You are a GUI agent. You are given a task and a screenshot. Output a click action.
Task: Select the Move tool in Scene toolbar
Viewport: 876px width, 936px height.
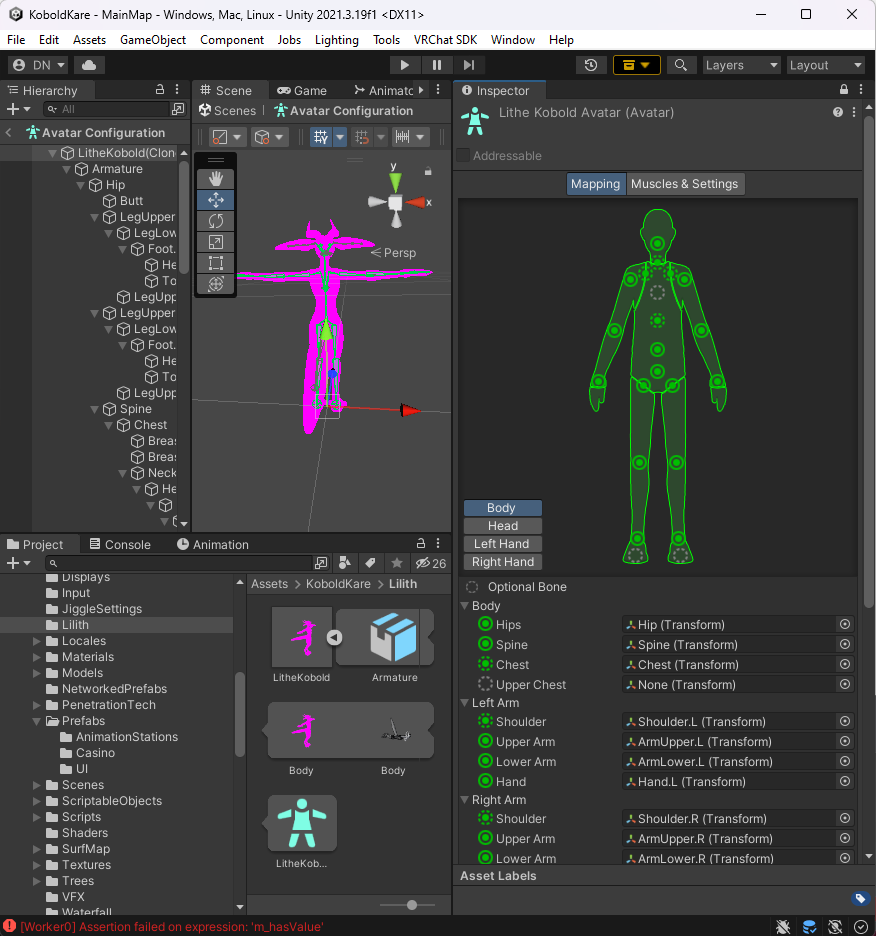[216, 200]
